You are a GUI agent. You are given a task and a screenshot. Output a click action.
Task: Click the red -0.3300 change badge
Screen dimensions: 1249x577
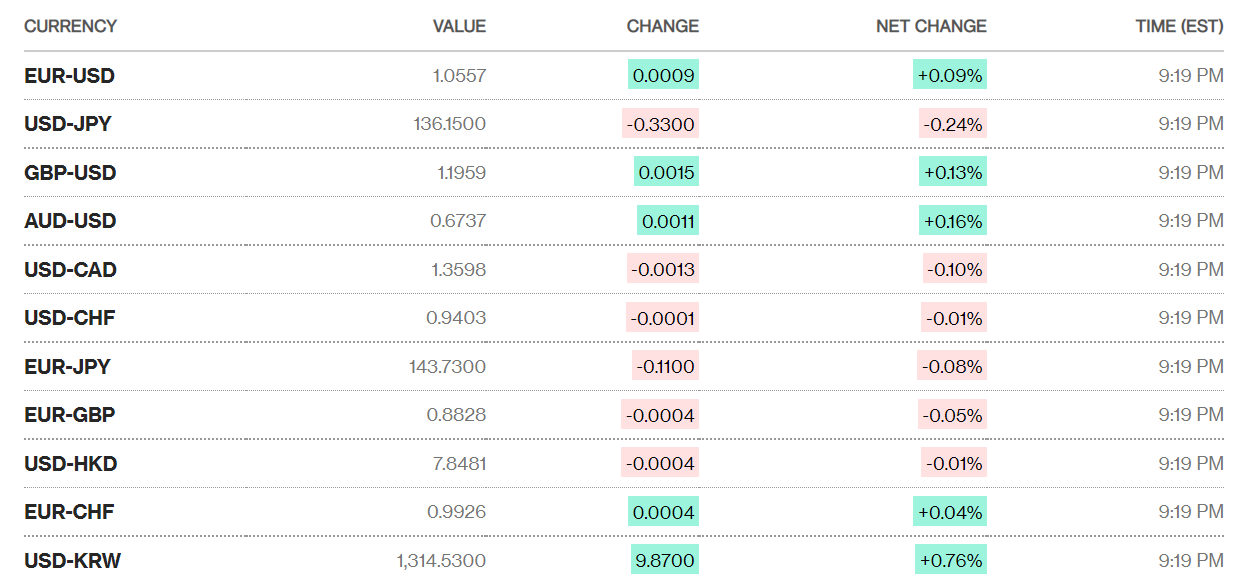(x=660, y=124)
